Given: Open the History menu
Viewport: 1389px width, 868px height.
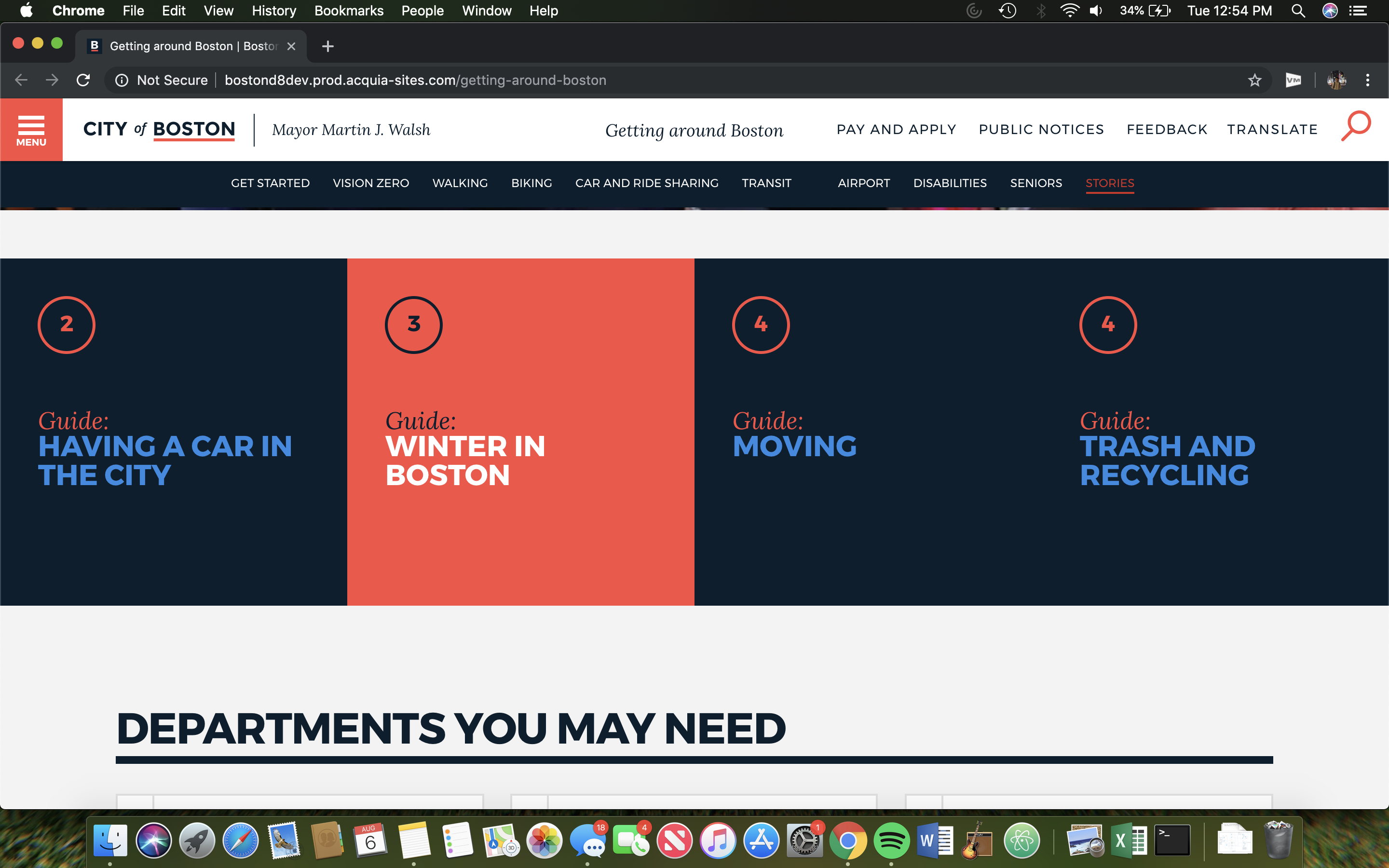Looking at the screenshot, I should (273, 11).
